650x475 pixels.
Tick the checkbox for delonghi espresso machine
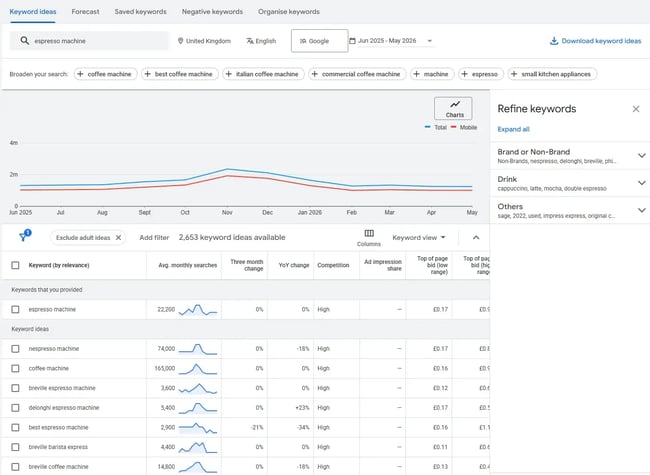(x=15, y=408)
